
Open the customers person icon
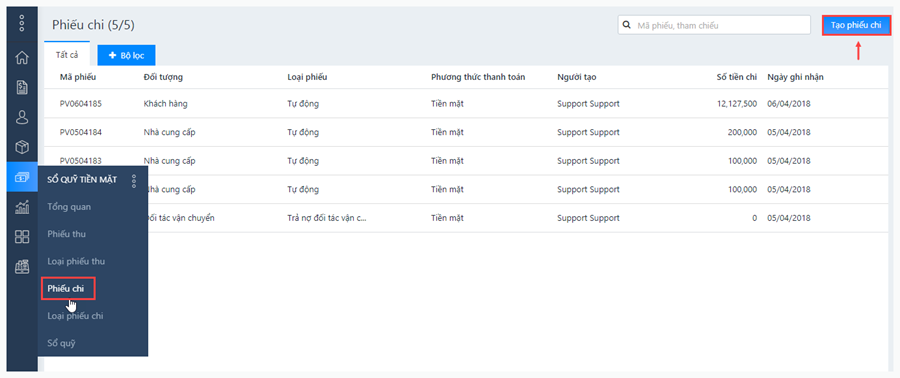pos(22,118)
